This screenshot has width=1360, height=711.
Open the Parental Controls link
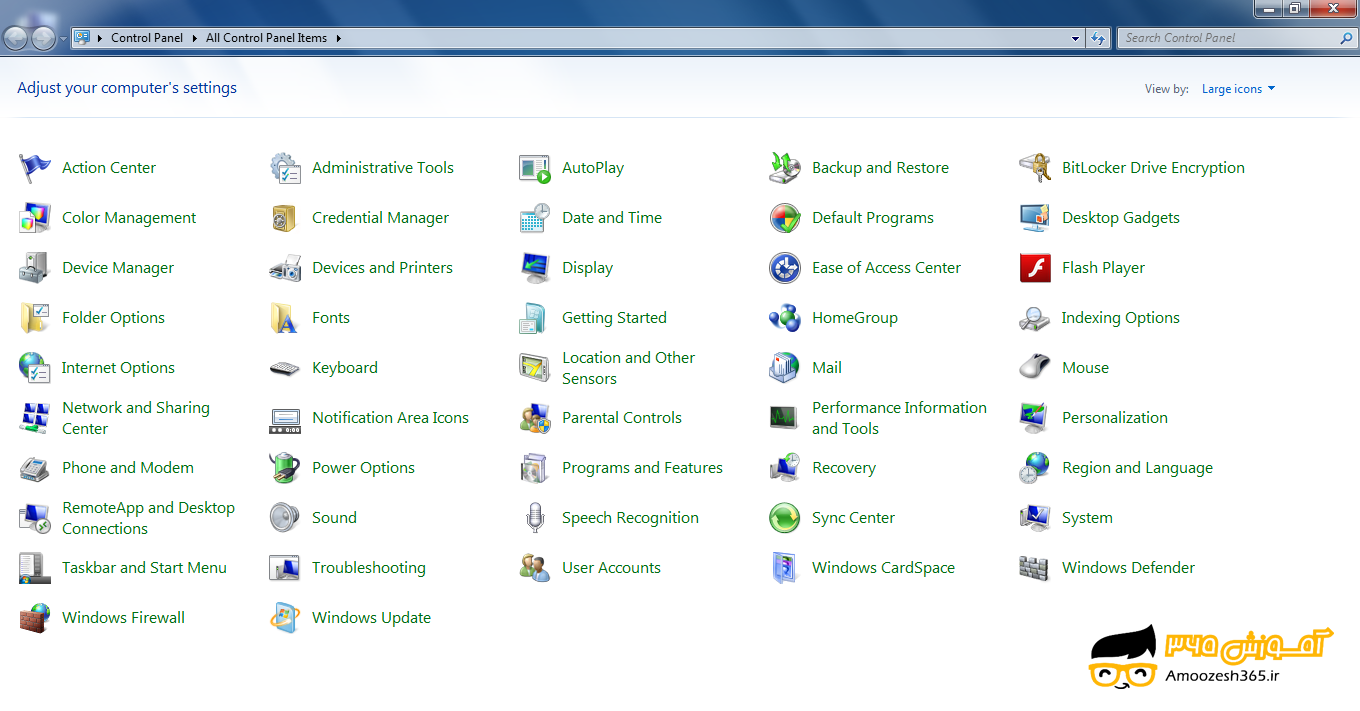tap(622, 418)
